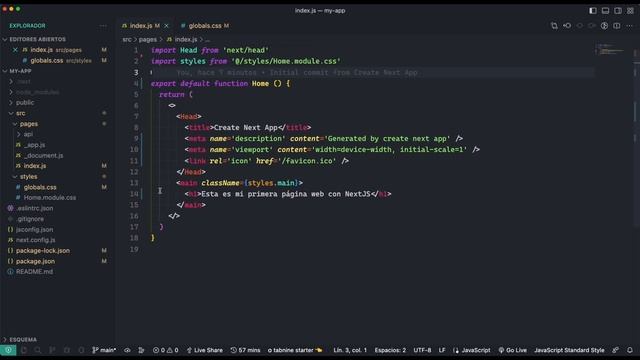This screenshot has height=360, width=640.
Task: Open the package-lock.json file
Action: pyautogui.click(x=42, y=251)
